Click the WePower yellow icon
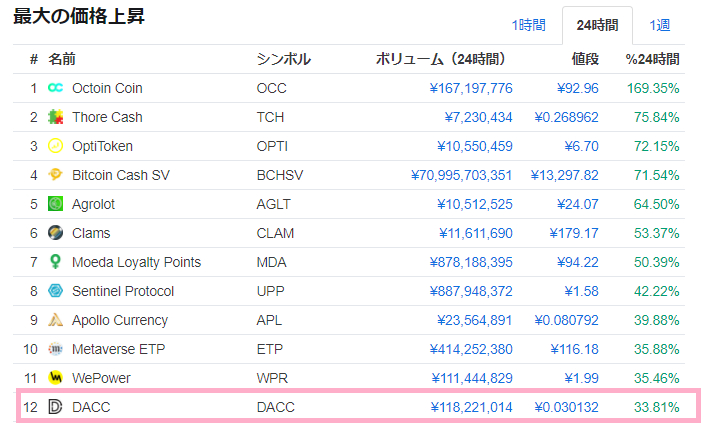Screen dimensions: 719x426 pos(56,378)
